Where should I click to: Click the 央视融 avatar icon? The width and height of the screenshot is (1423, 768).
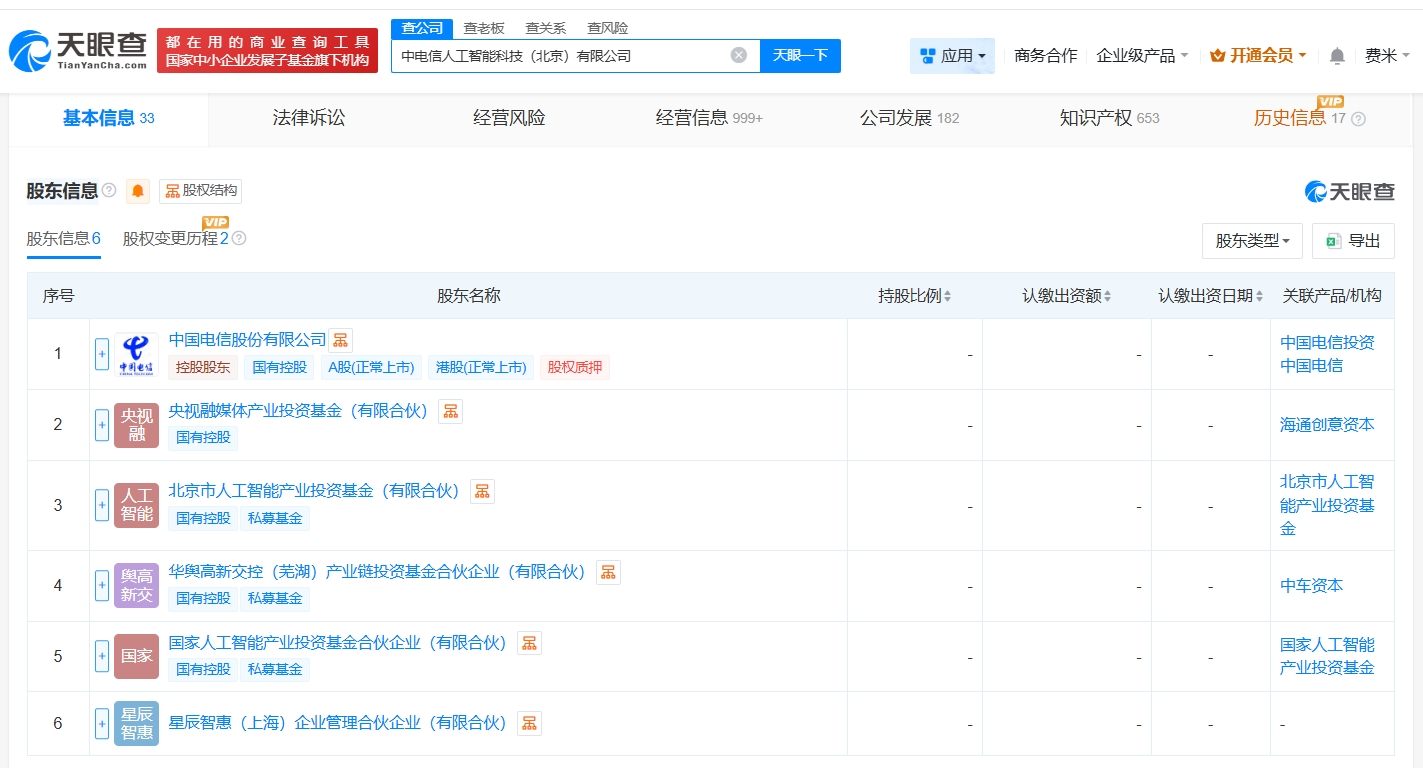pos(136,425)
